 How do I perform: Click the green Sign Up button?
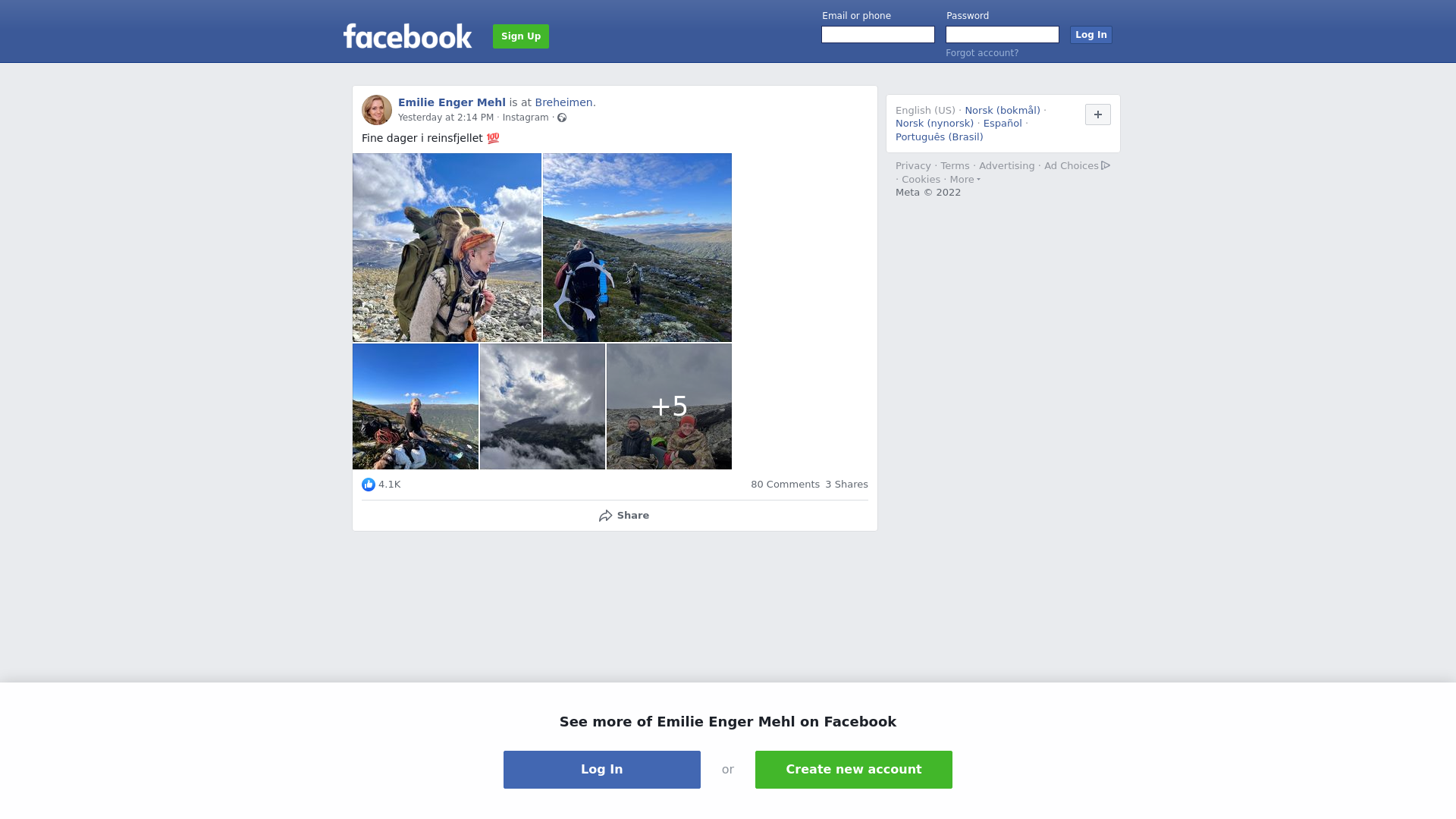521,36
